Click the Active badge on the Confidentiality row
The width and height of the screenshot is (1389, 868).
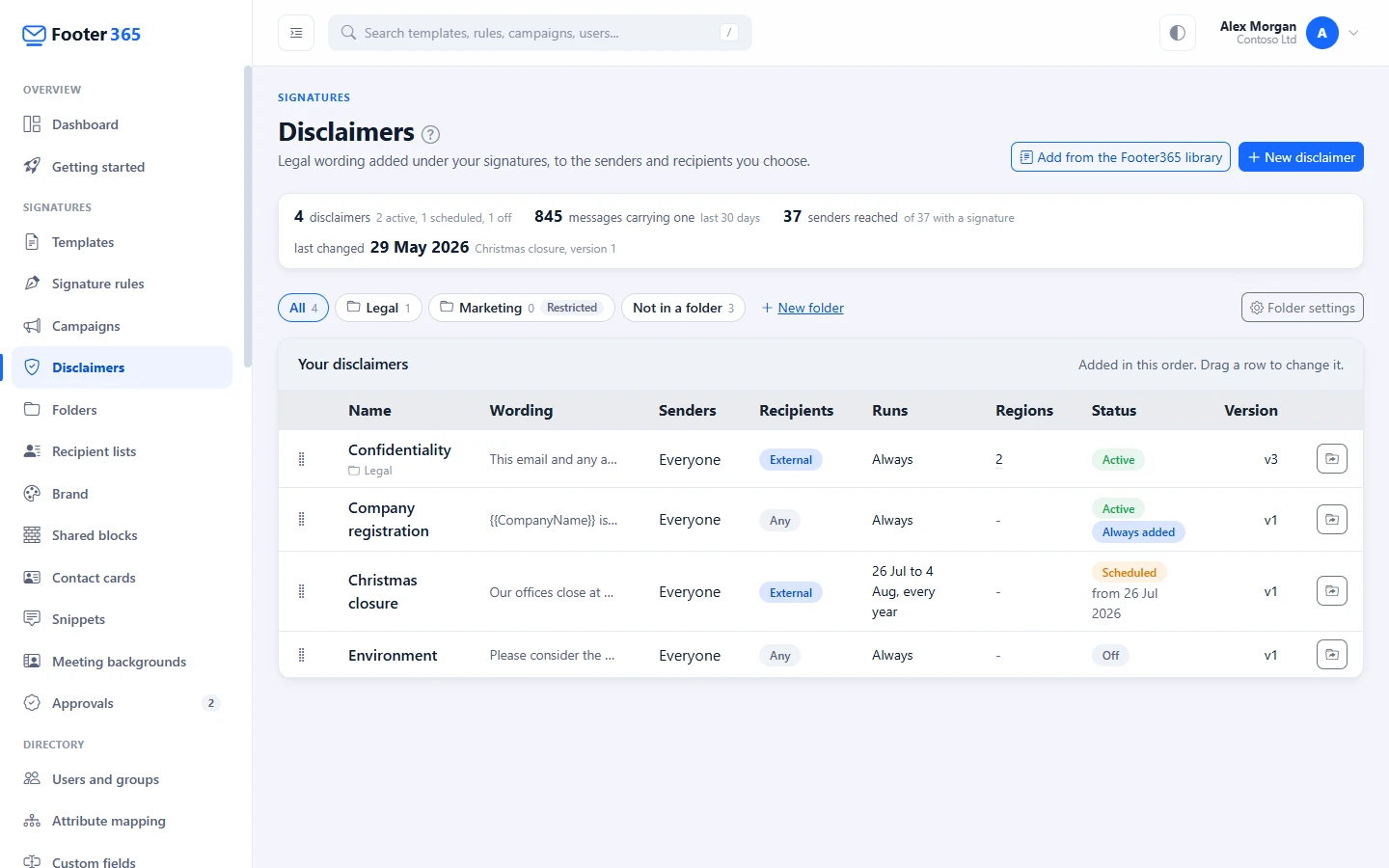(1118, 460)
